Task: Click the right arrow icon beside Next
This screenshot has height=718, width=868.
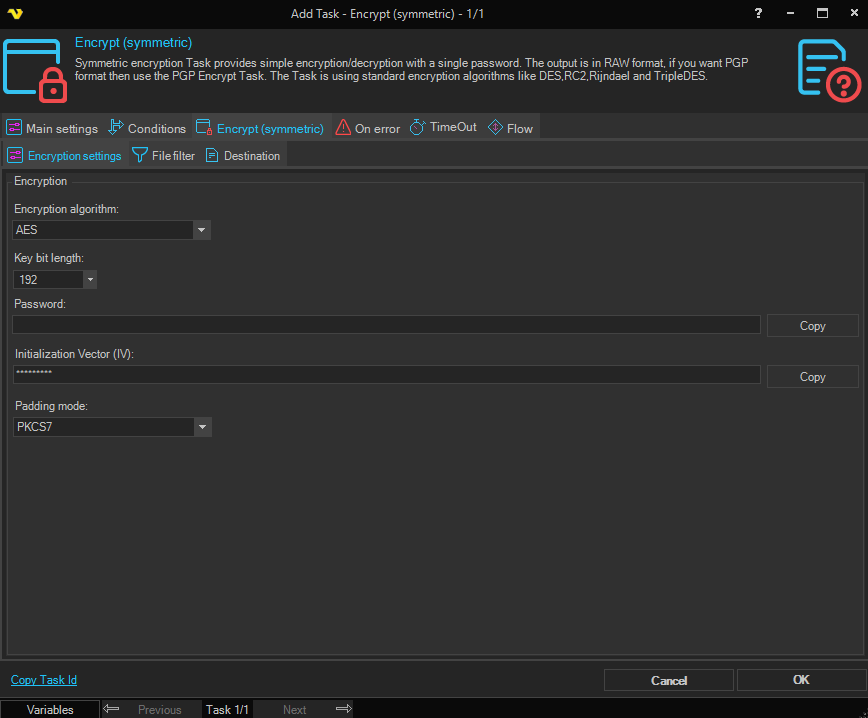Action: point(343,709)
